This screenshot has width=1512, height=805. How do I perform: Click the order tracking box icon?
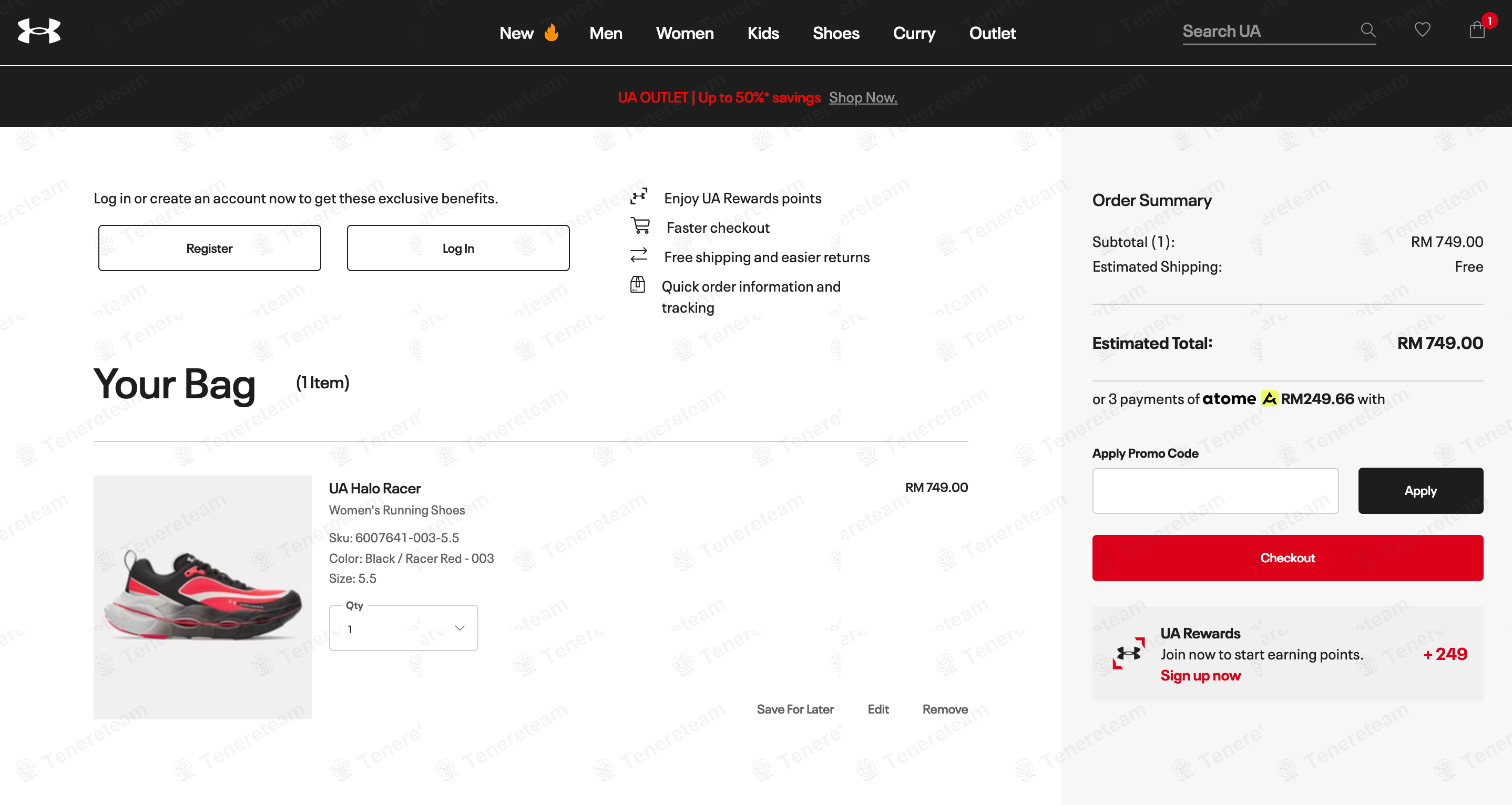click(x=637, y=285)
